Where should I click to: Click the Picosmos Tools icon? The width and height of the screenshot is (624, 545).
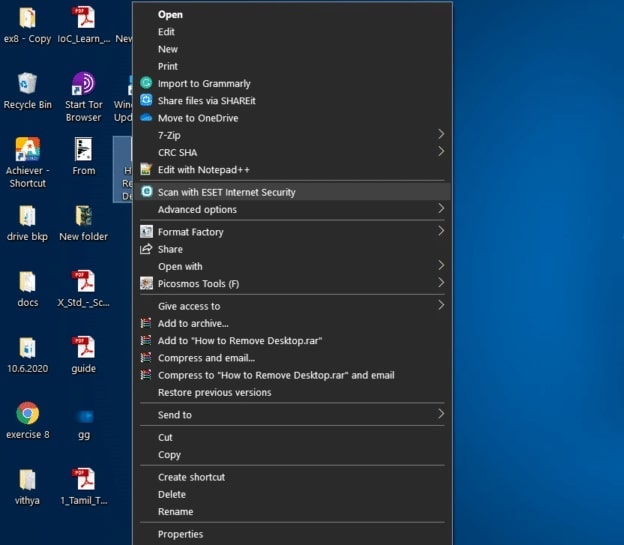point(146,283)
